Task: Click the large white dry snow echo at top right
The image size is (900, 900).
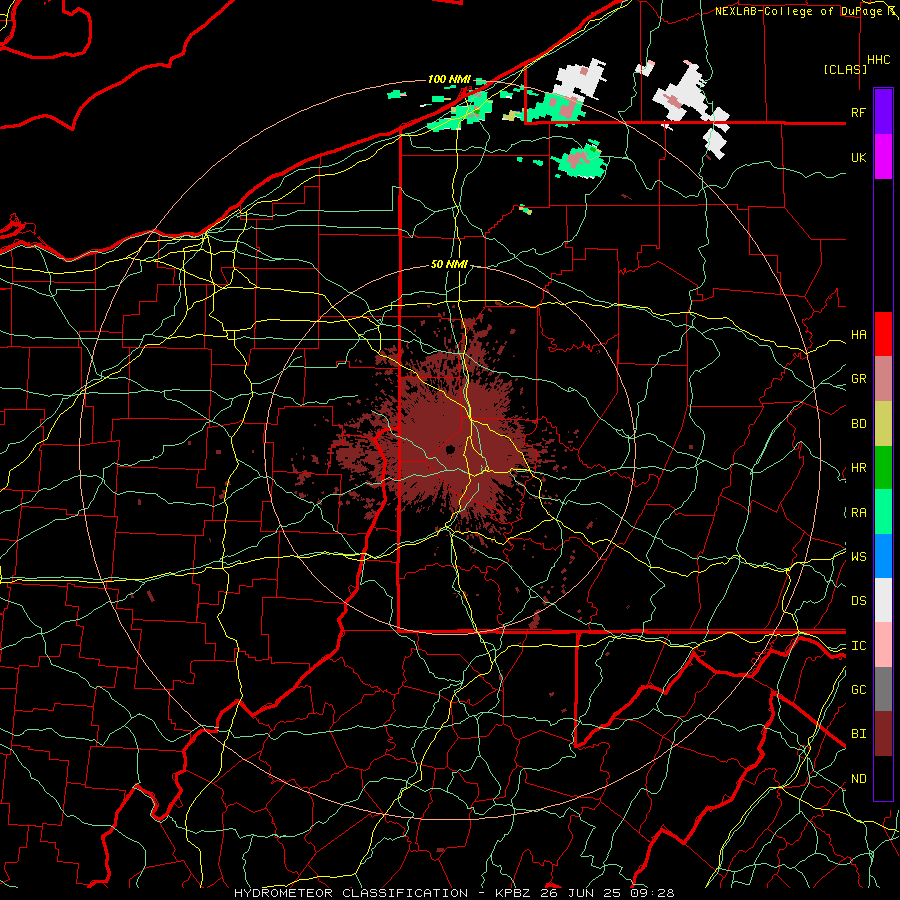Action: pos(691,93)
